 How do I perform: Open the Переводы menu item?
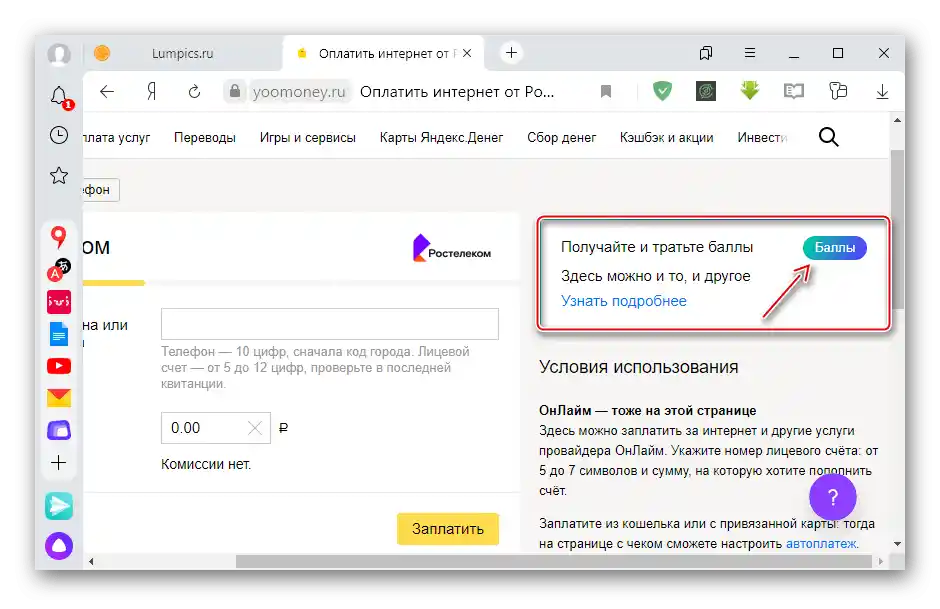coord(204,137)
